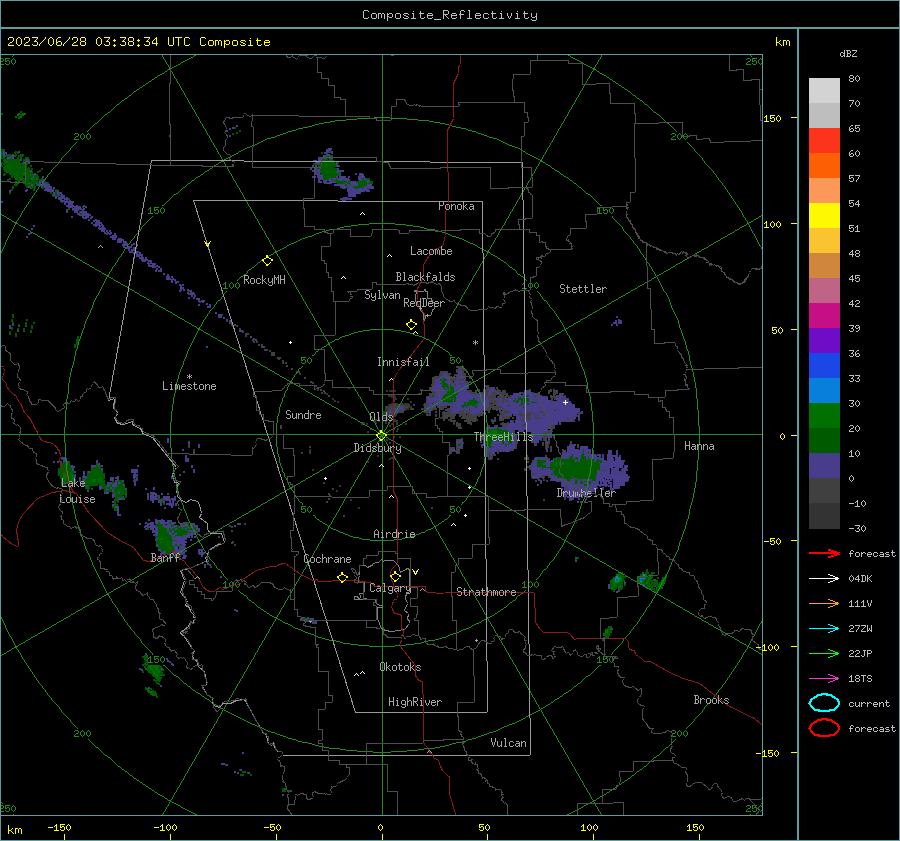Click the Vulcan label

508,742
